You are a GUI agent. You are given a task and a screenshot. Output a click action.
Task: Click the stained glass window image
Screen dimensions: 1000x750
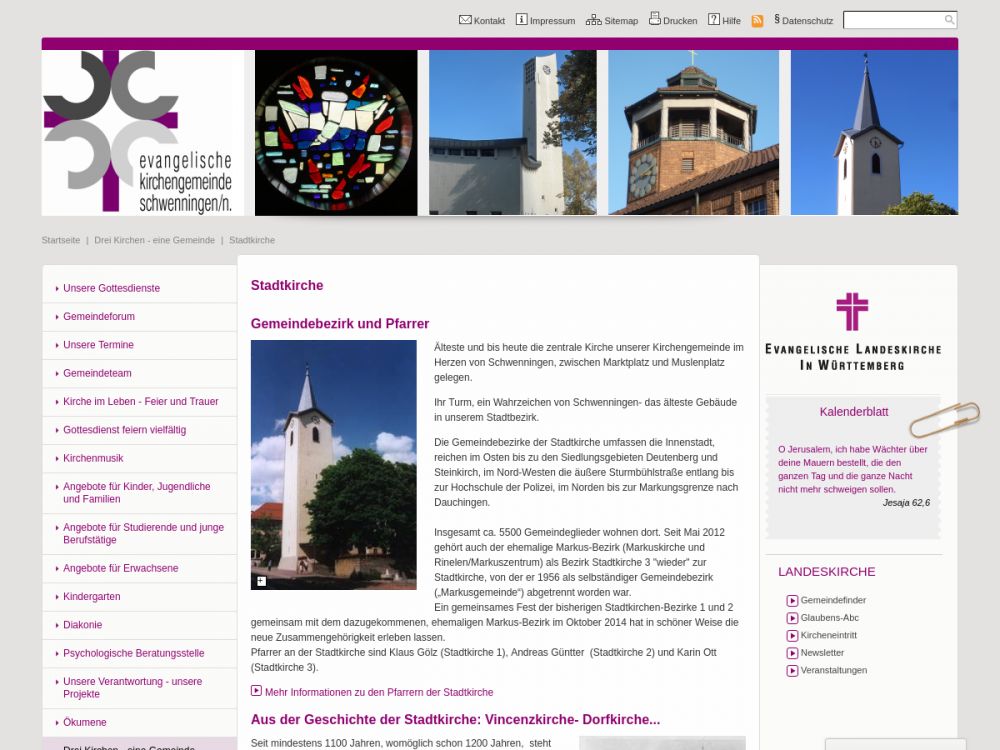point(336,133)
